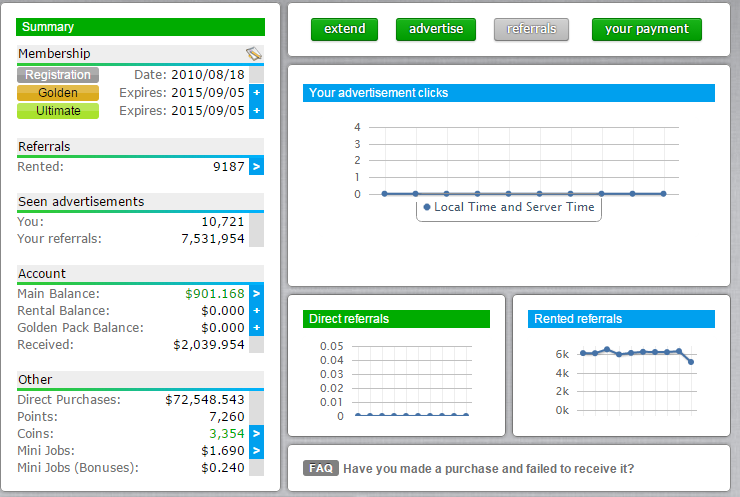Click the plus icon beside Golden Pack Balance

(x=257, y=328)
